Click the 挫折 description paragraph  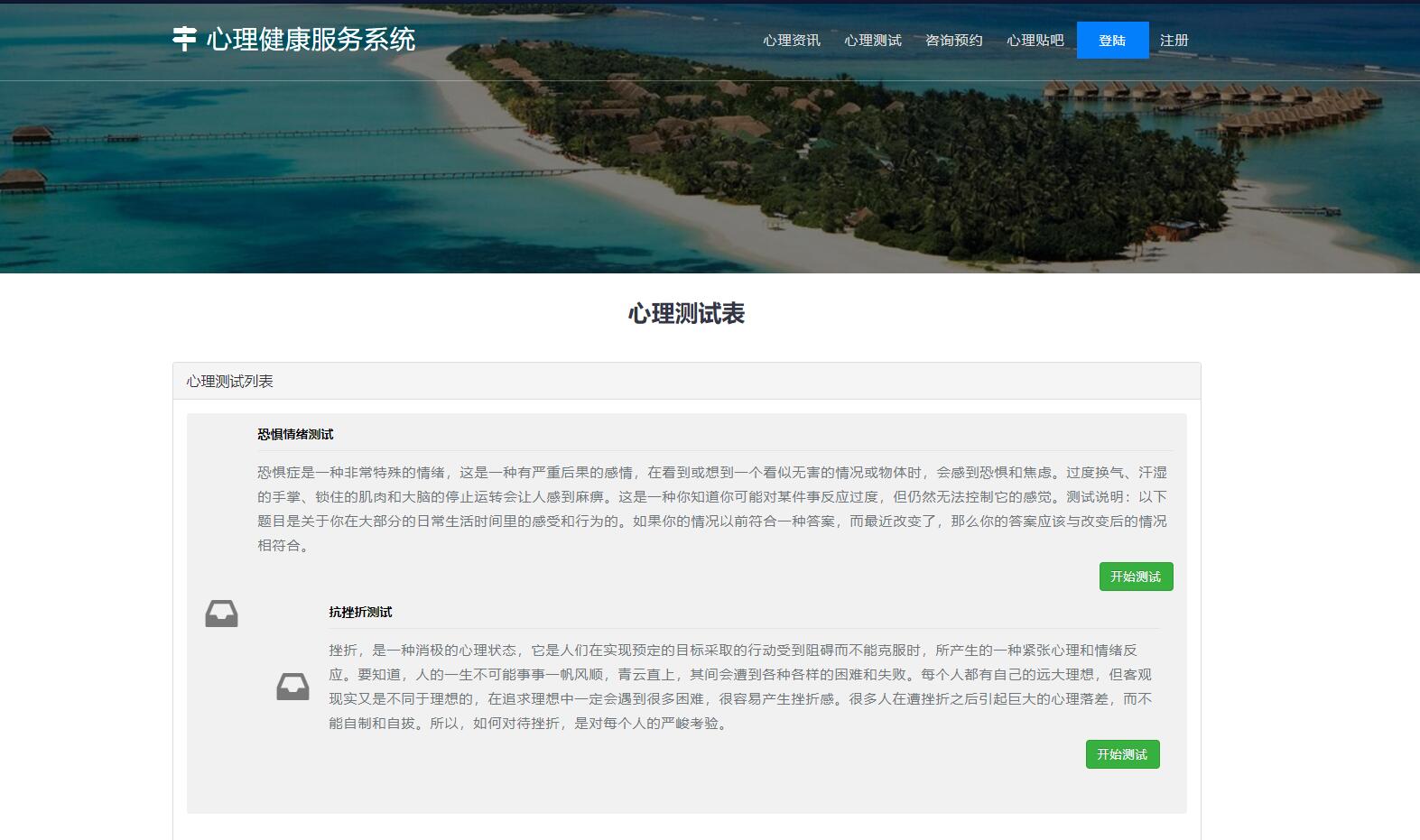740,687
